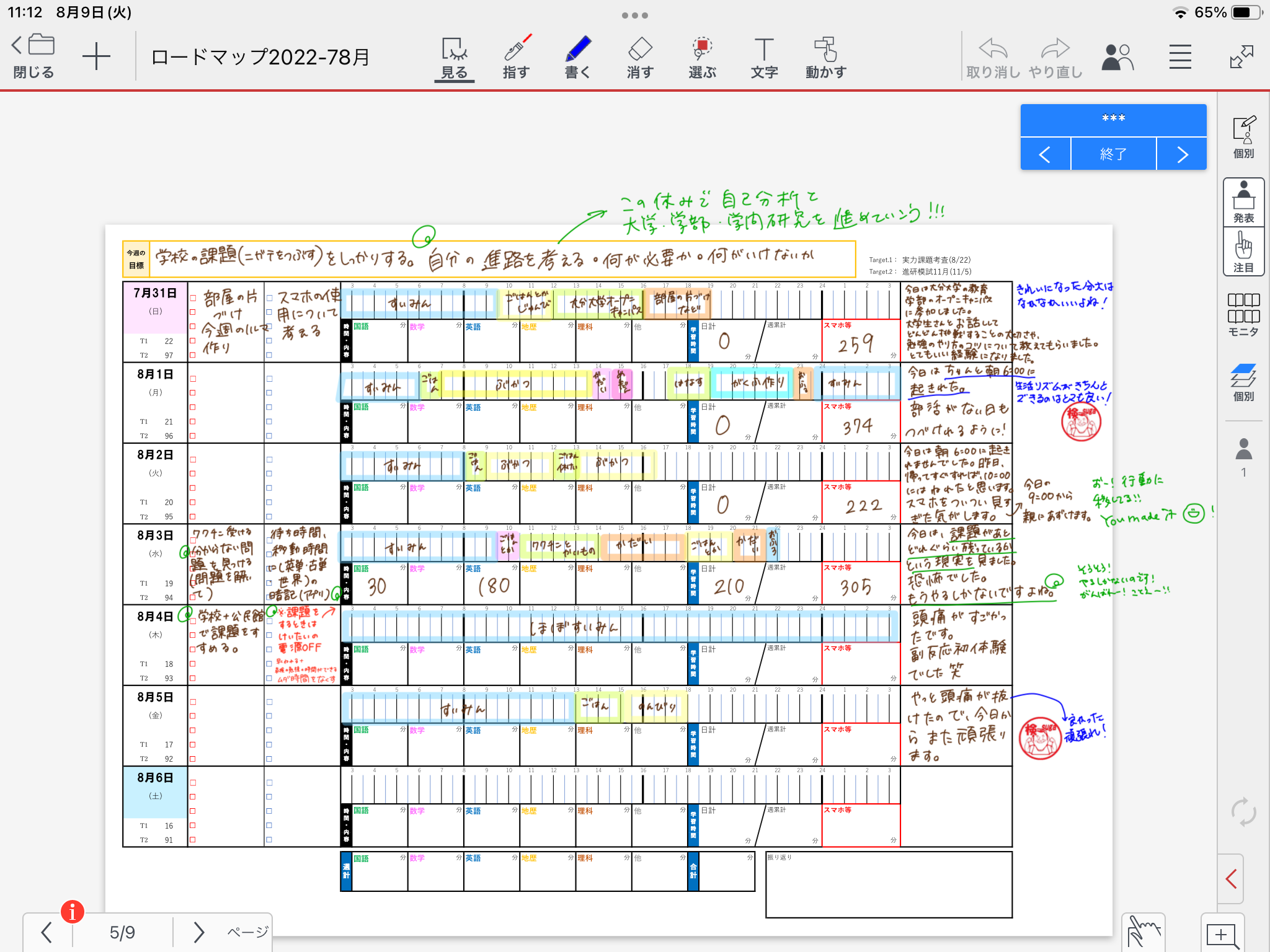Tap 閉じる to close the note
This screenshot has height=952, width=1270.
point(33,57)
